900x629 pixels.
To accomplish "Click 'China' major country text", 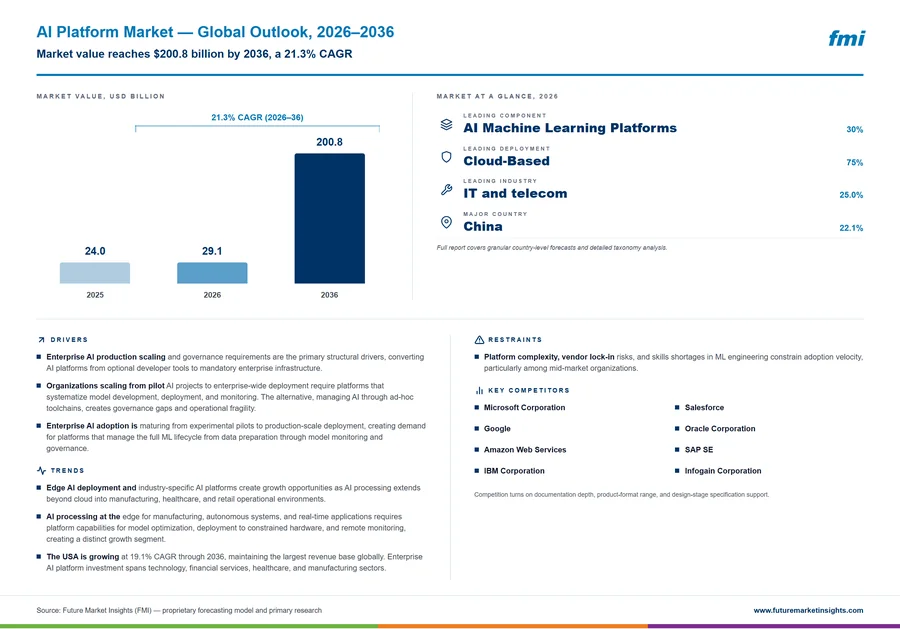I will [x=483, y=227].
